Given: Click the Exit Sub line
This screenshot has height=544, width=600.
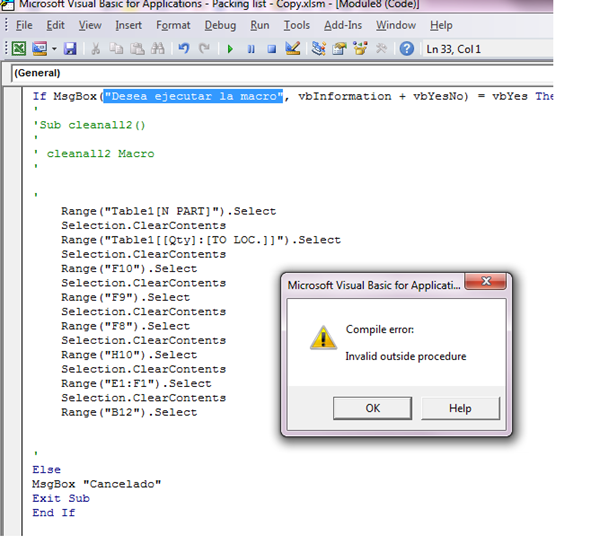Looking at the screenshot, I should (x=61, y=498).
